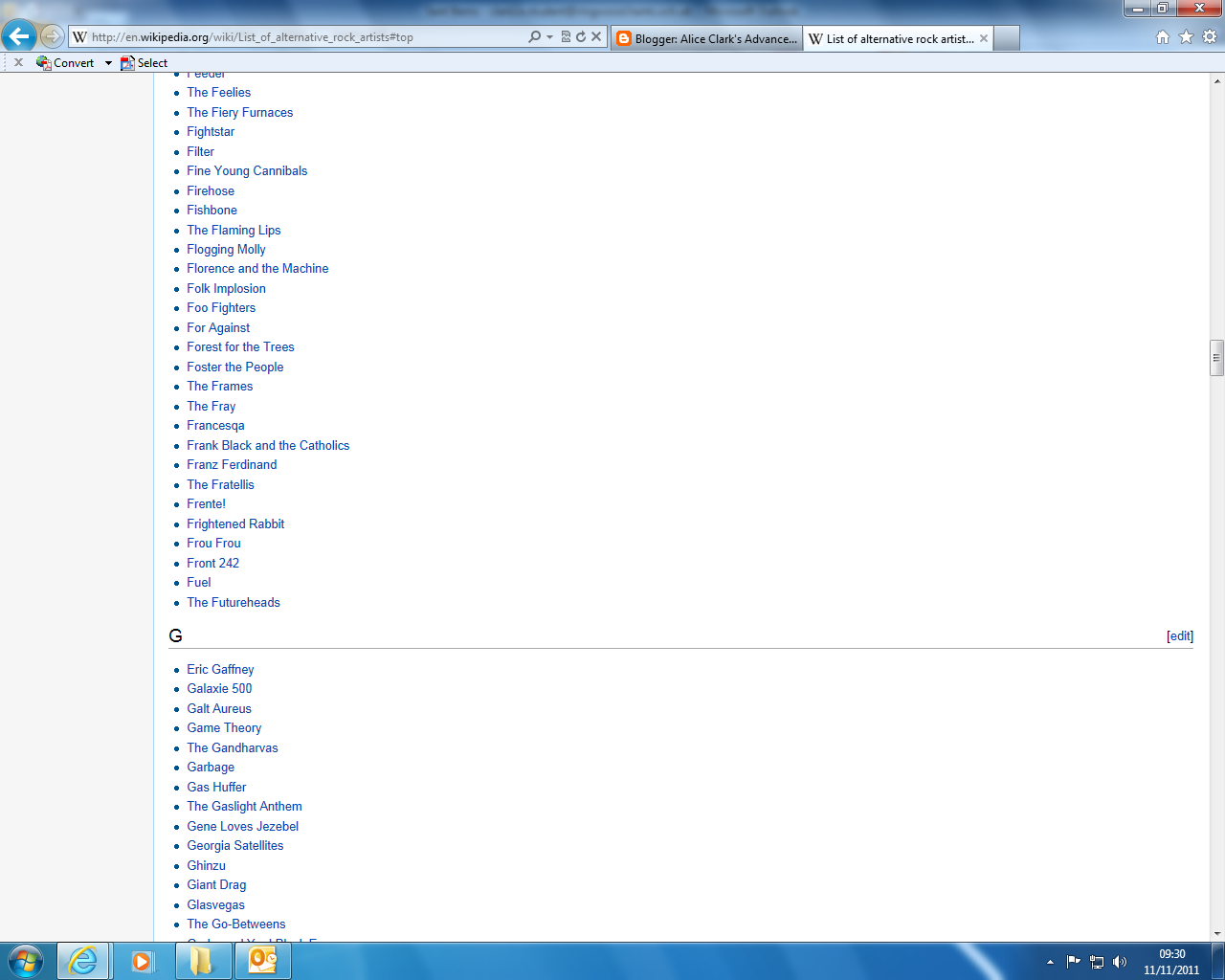Open the Folk Implosion link
Image resolution: width=1225 pixels, height=980 pixels.
pos(226,288)
